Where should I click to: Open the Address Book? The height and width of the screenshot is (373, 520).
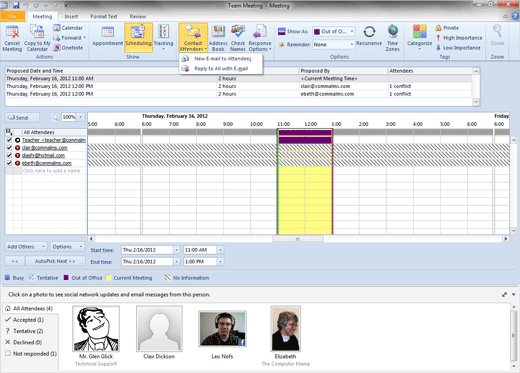[x=218, y=37]
